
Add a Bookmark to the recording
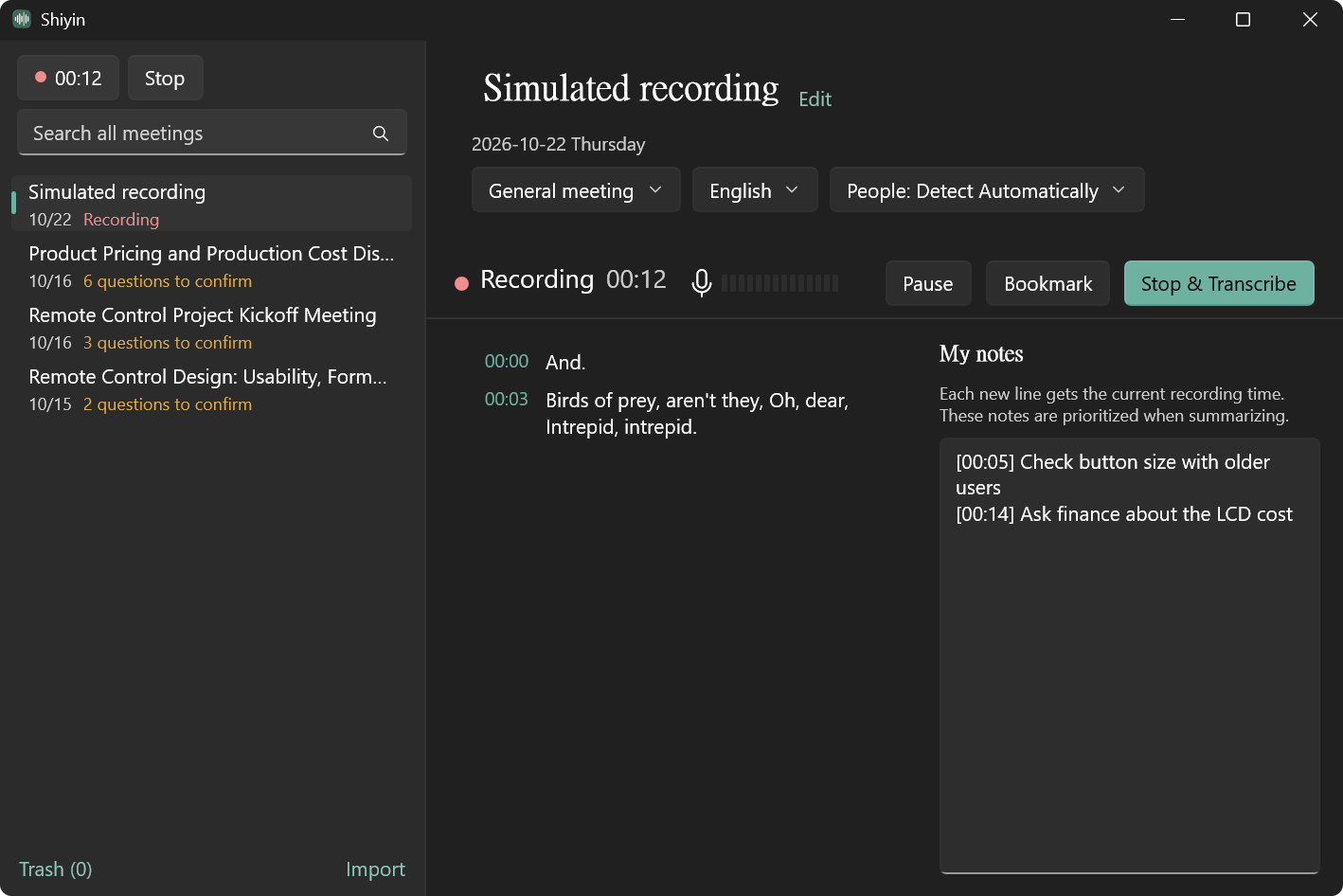point(1048,283)
